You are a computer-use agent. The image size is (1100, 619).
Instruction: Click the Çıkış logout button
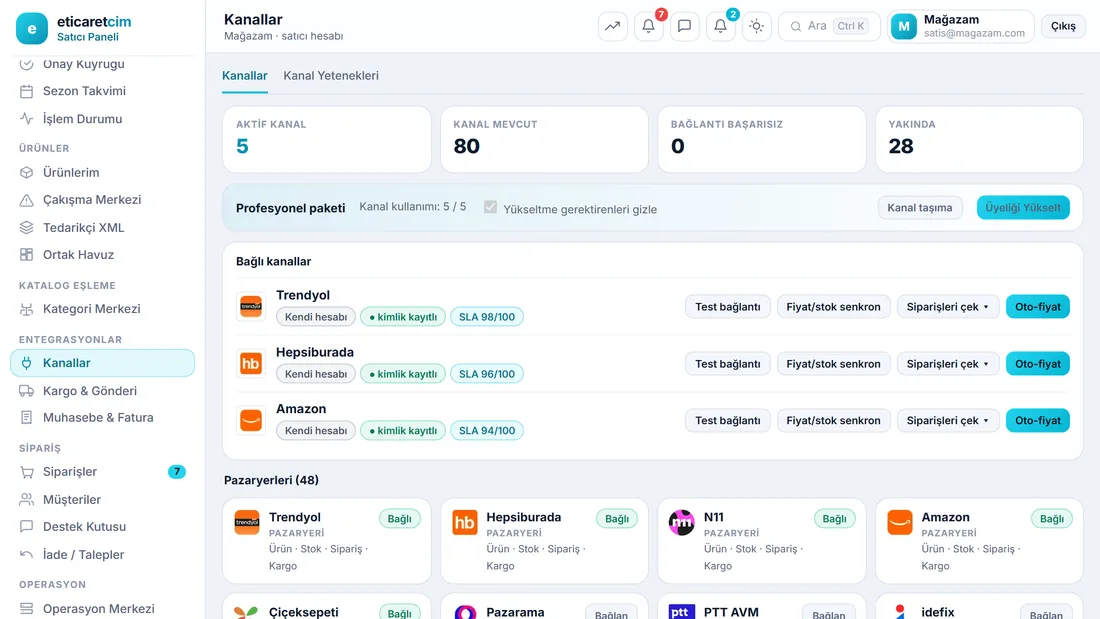click(x=1063, y=26)
